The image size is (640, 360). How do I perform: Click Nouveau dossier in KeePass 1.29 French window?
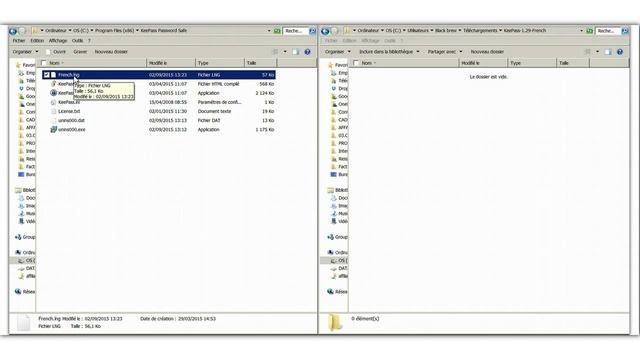coord(487,52)
